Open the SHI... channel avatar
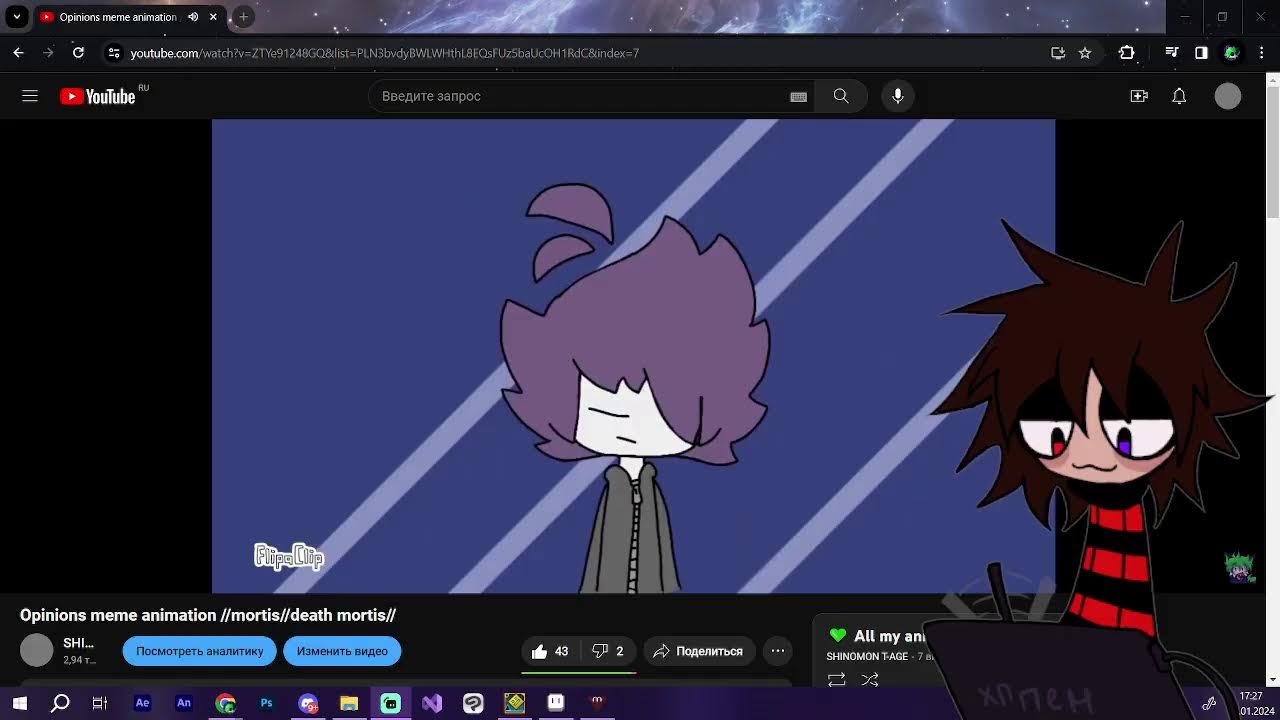This screenshot has width=1280, height=720. point(37,650)
